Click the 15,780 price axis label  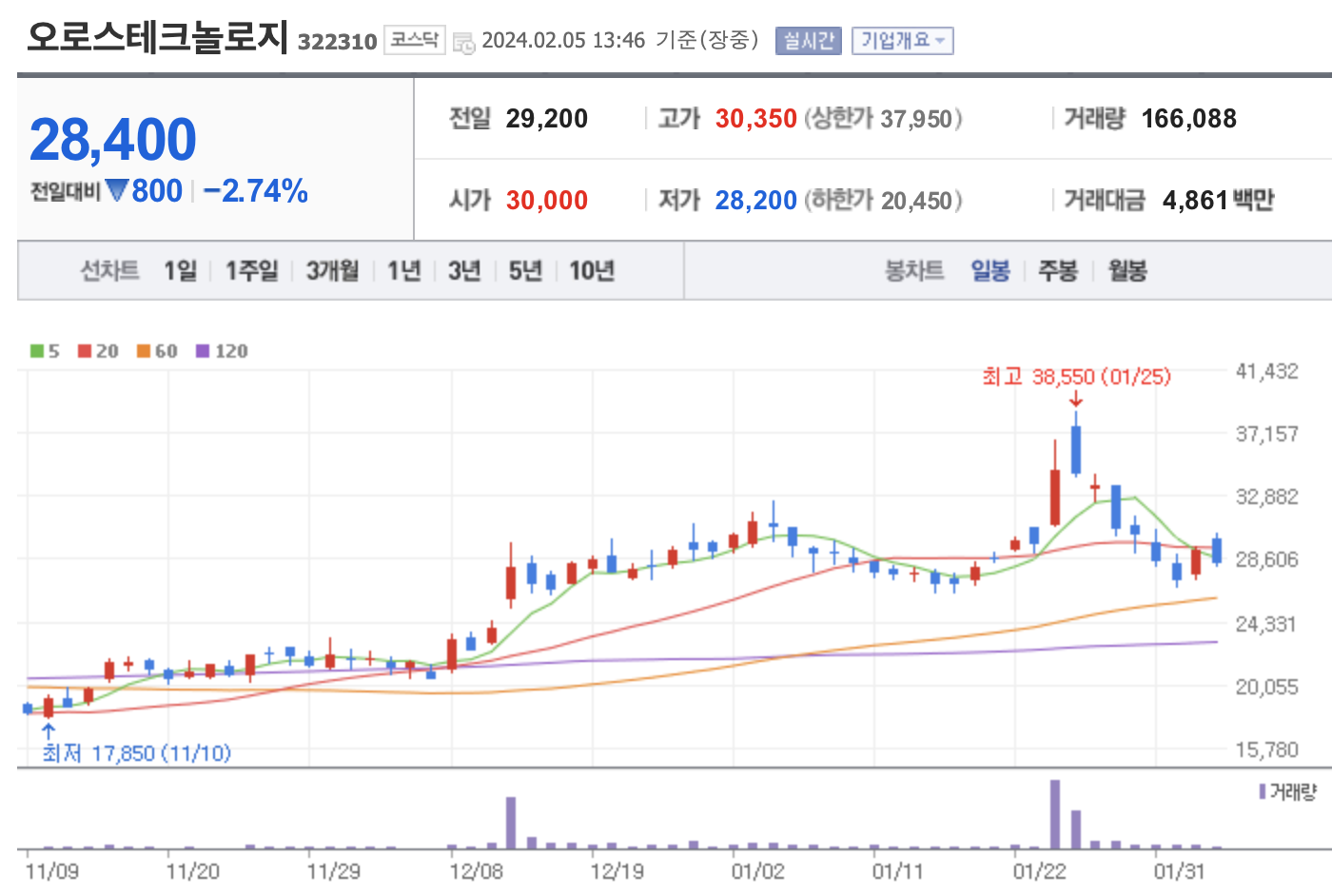pyautogui.click(x=1266, y=750)
